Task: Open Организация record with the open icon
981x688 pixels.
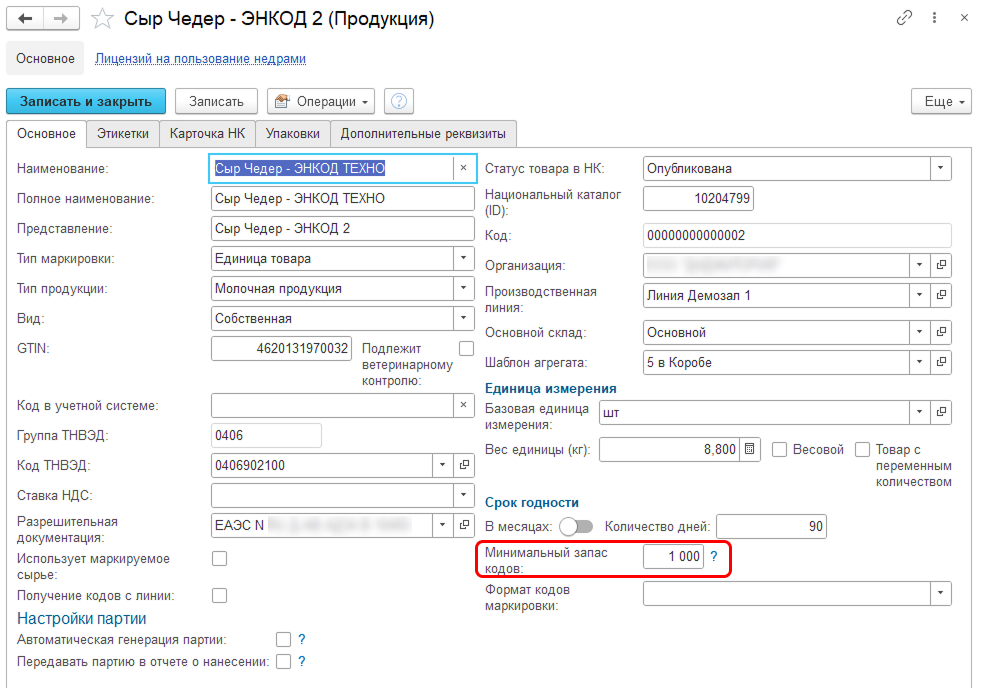Action: click(940, 265)
